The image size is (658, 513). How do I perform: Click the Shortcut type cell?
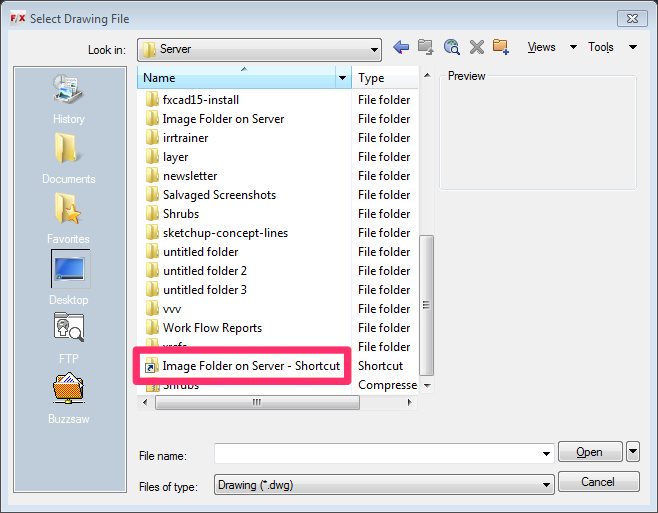(x=380, y=366)
